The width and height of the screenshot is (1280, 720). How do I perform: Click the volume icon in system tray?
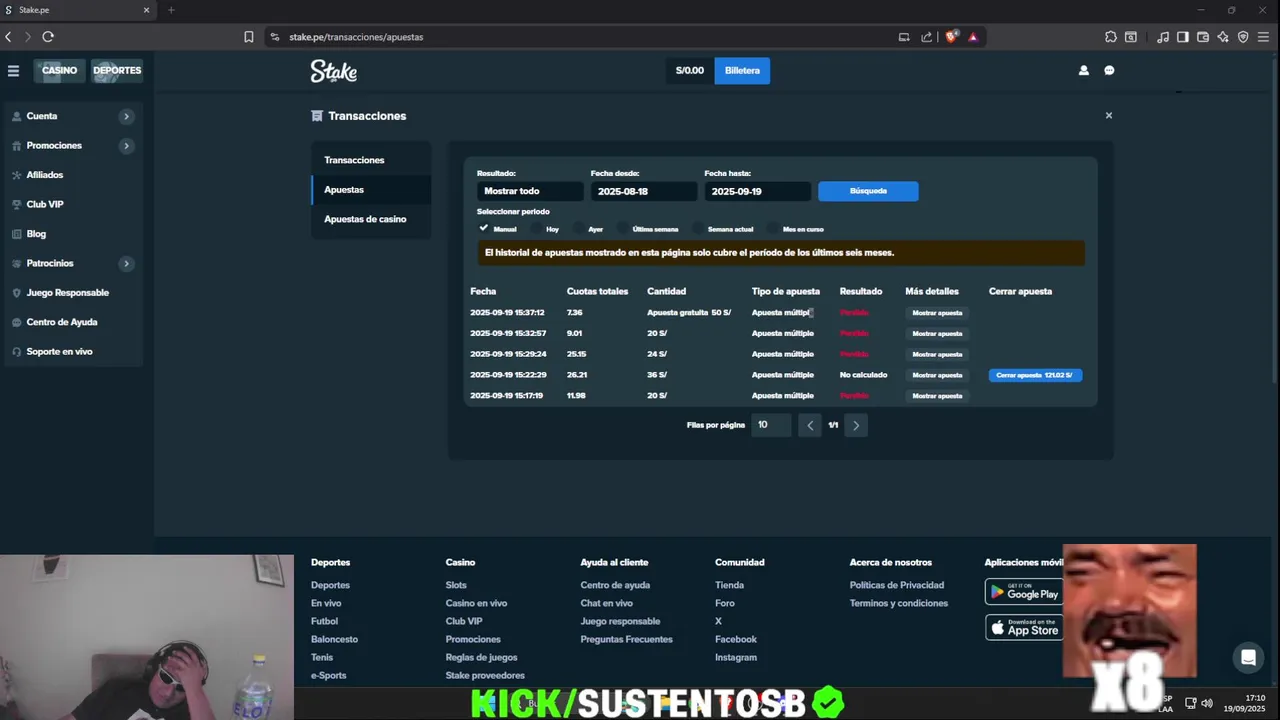(x=1207, y=703)
